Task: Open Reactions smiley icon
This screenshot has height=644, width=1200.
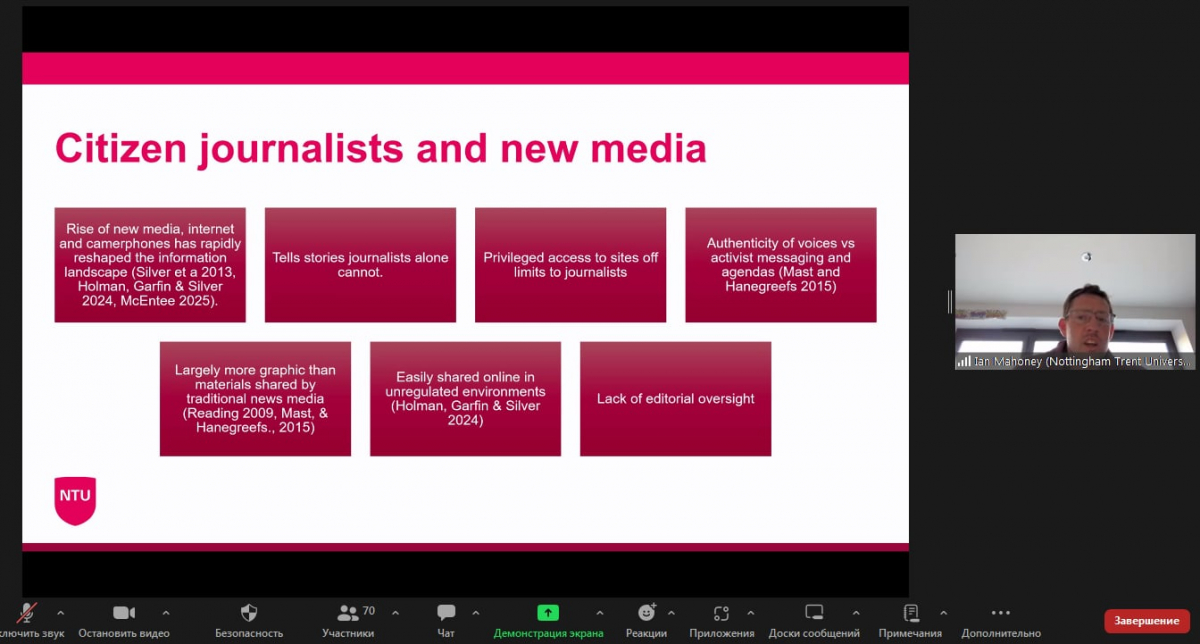Action: tap(646, 613)
